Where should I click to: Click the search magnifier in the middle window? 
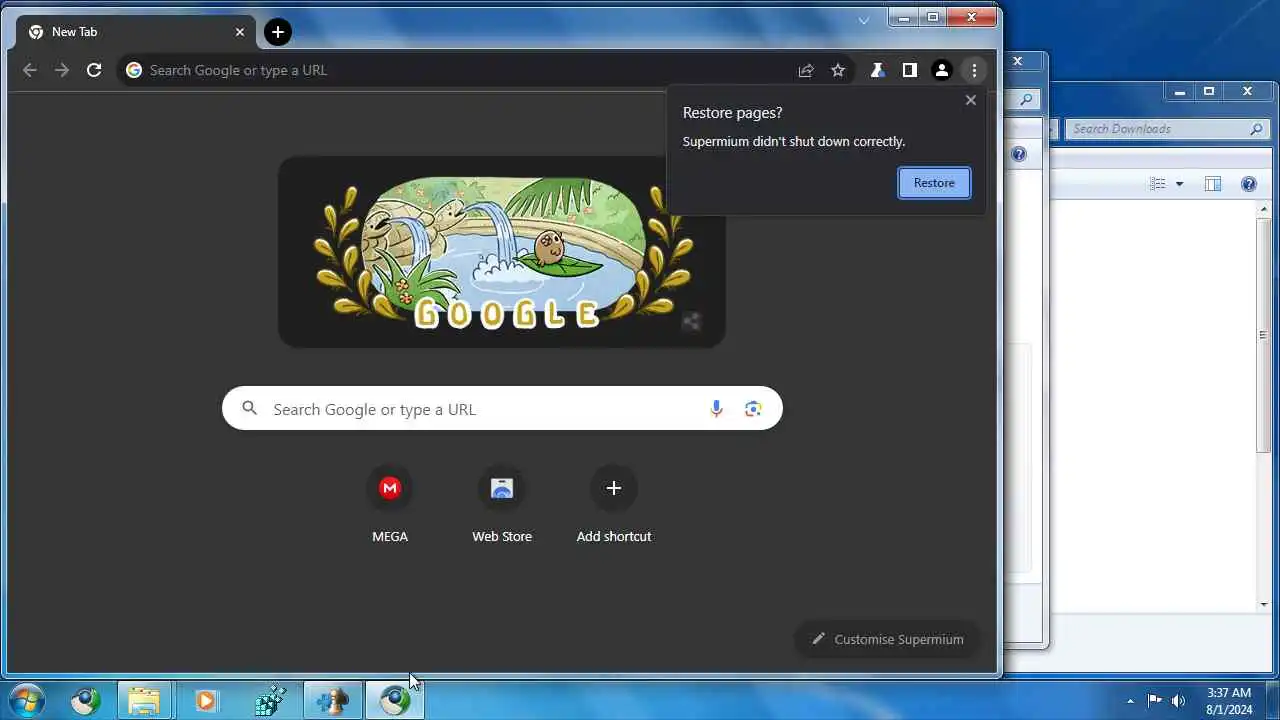(1026, 100)
